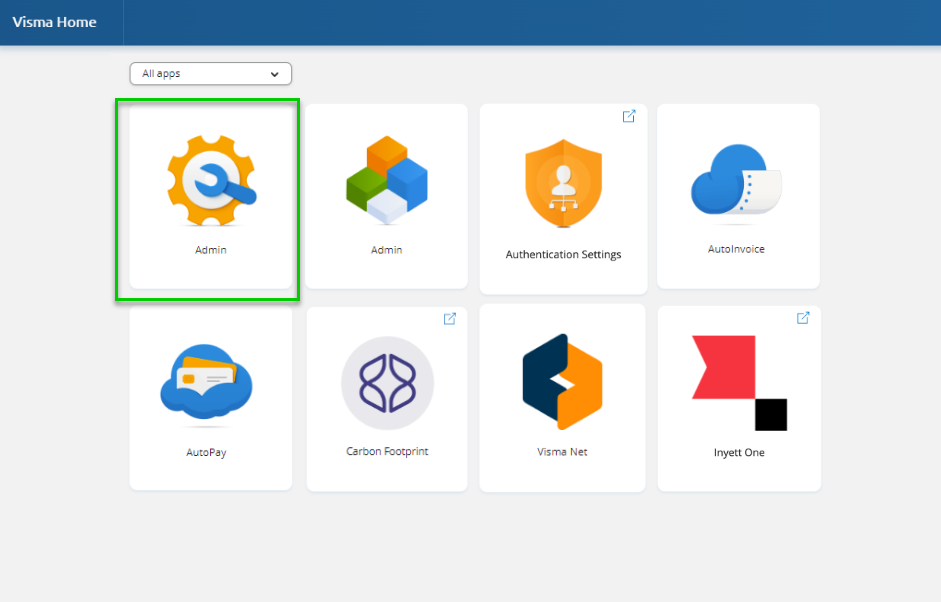941x602 pixels.
Task: Click external link icon on Inyett One
Action: 803,318
